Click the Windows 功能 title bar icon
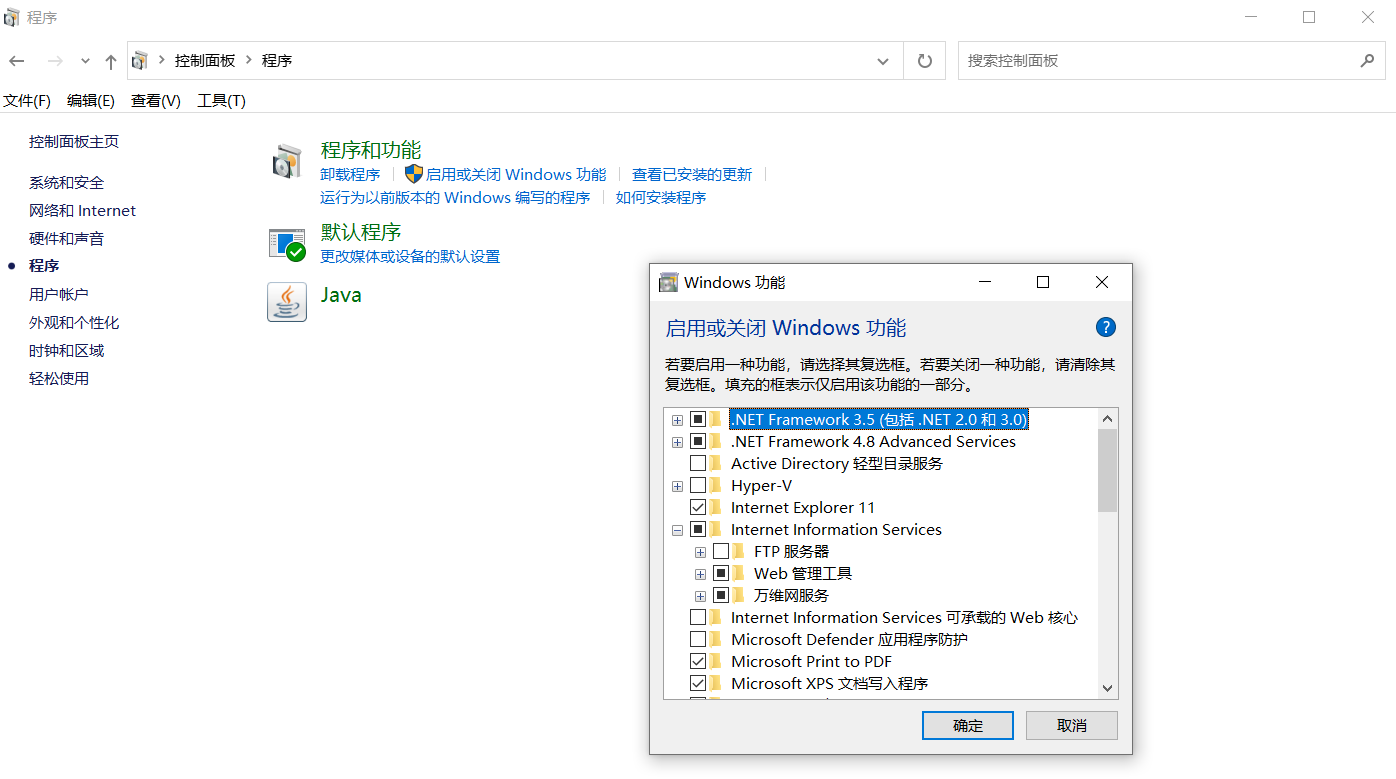This screenshot has width=1396, height=779. click(x=669, y=282)
